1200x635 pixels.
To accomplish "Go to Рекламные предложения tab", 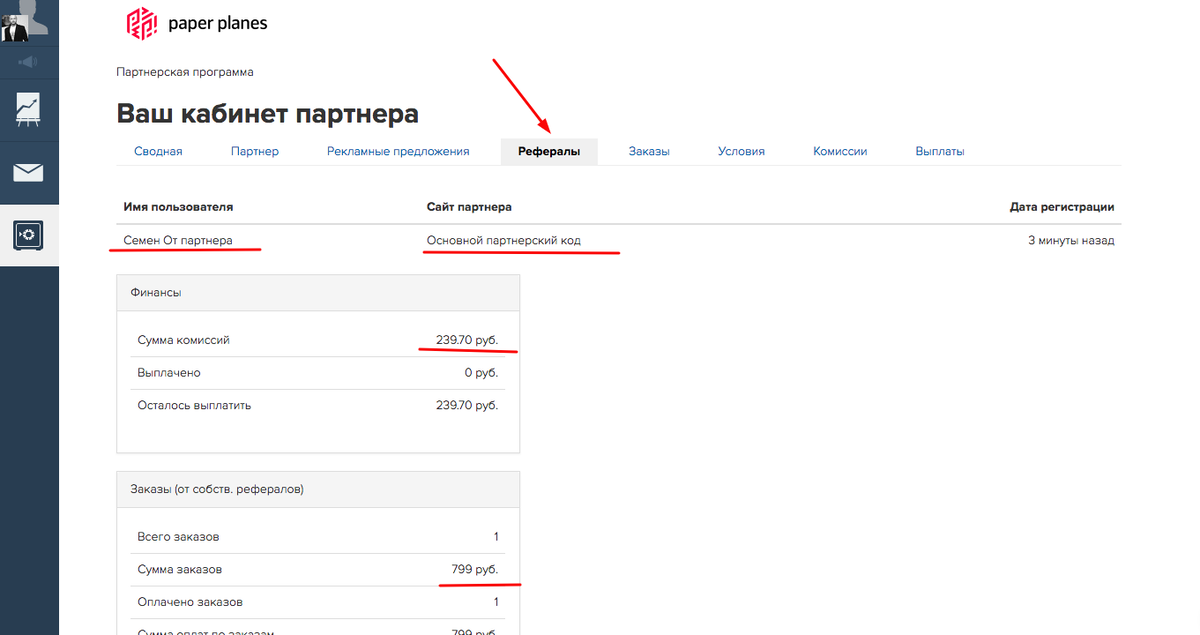I will (x=398, y=151).
